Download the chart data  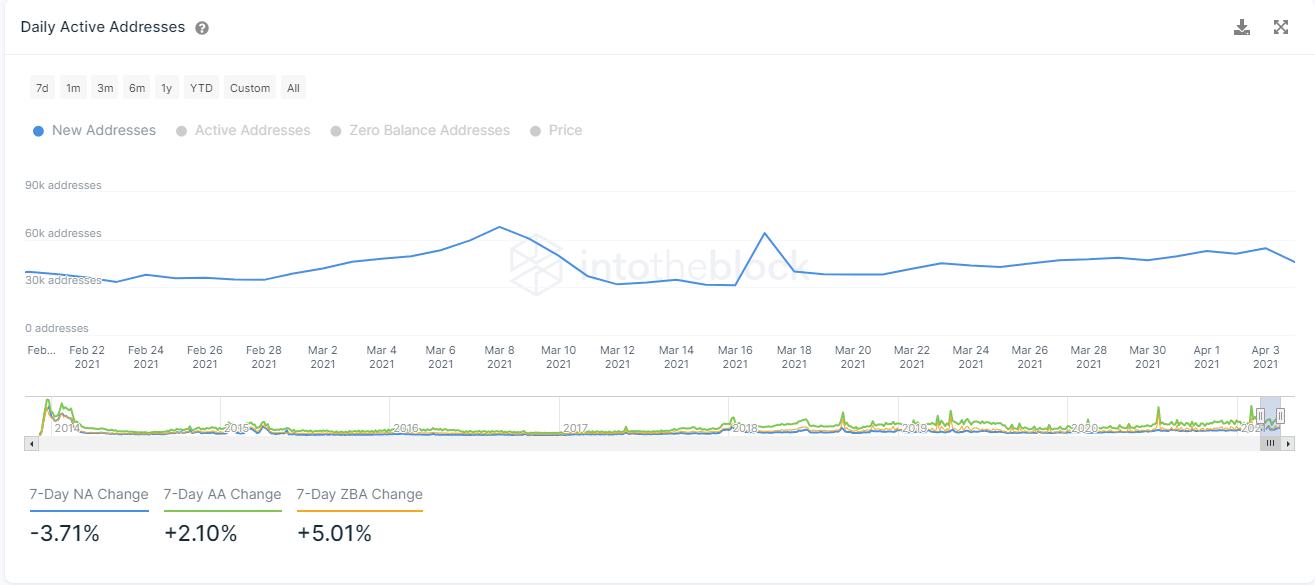pos(1242,27)
